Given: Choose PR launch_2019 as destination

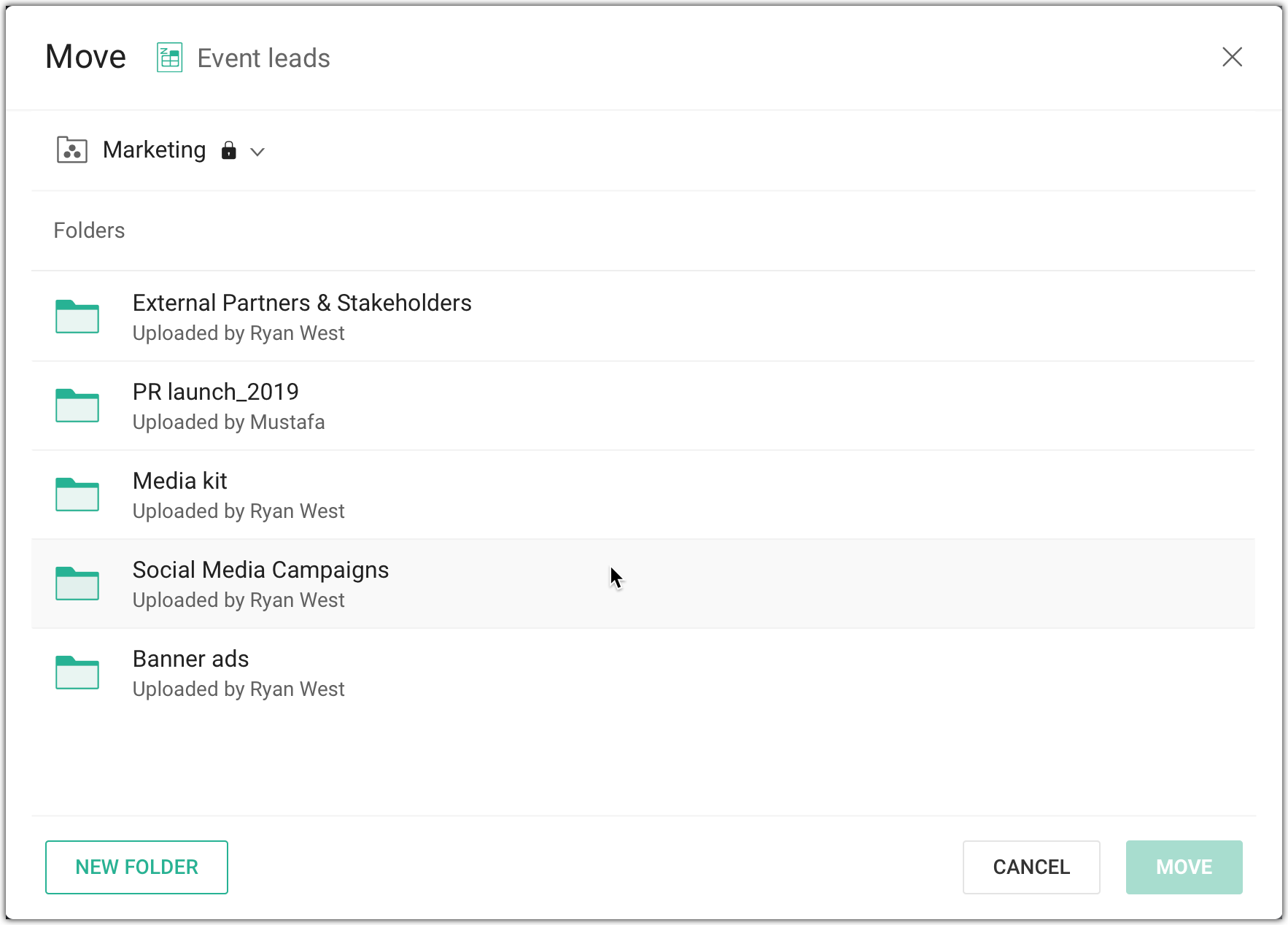Looking at the screenshot, I should pyautogui.click(x=215, y=392).
